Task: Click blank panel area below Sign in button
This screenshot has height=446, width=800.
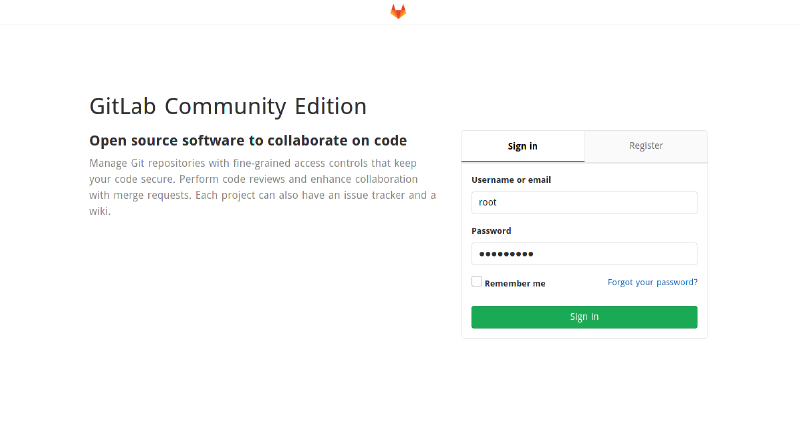Action: 584,333
